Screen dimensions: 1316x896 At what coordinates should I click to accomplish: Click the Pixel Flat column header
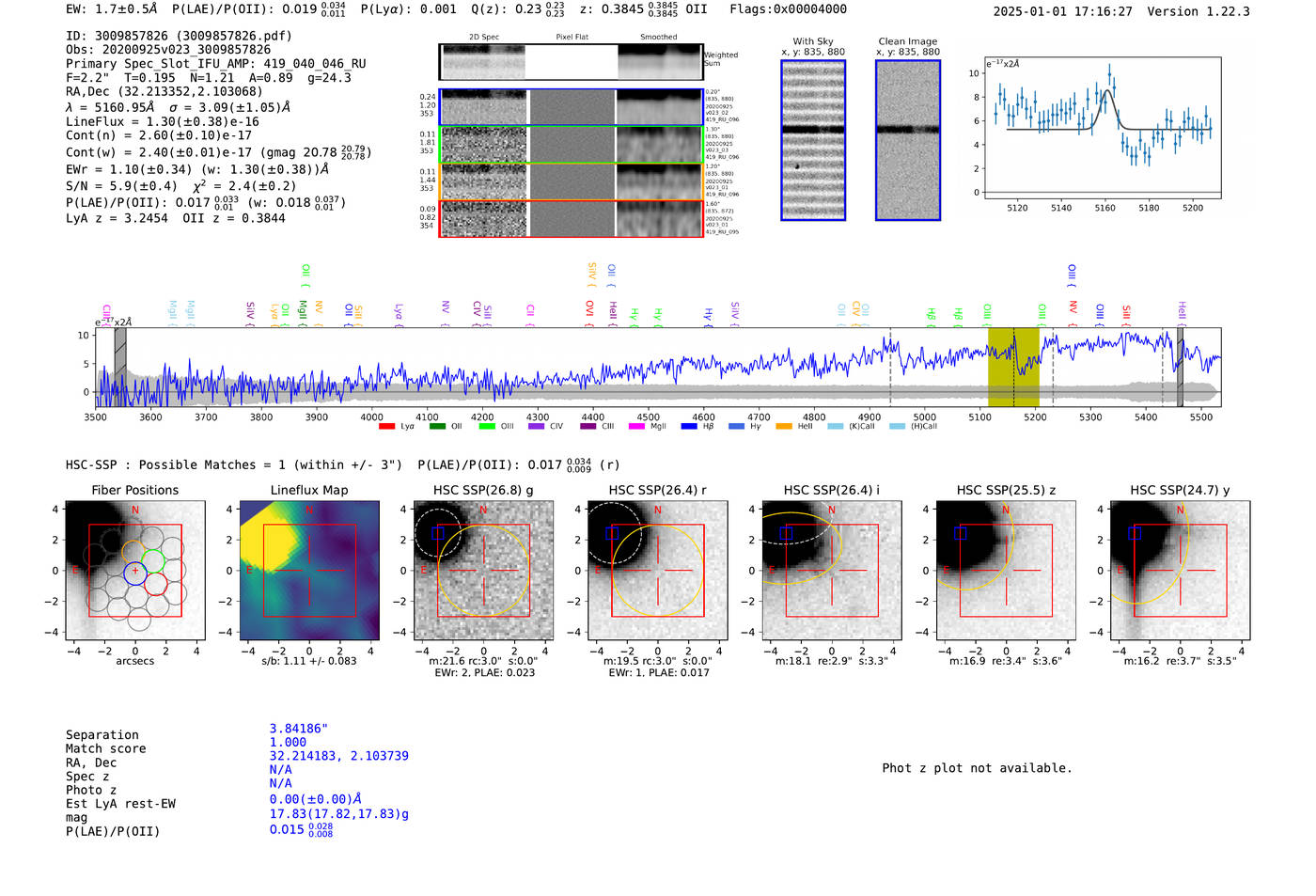click(572, 38)
